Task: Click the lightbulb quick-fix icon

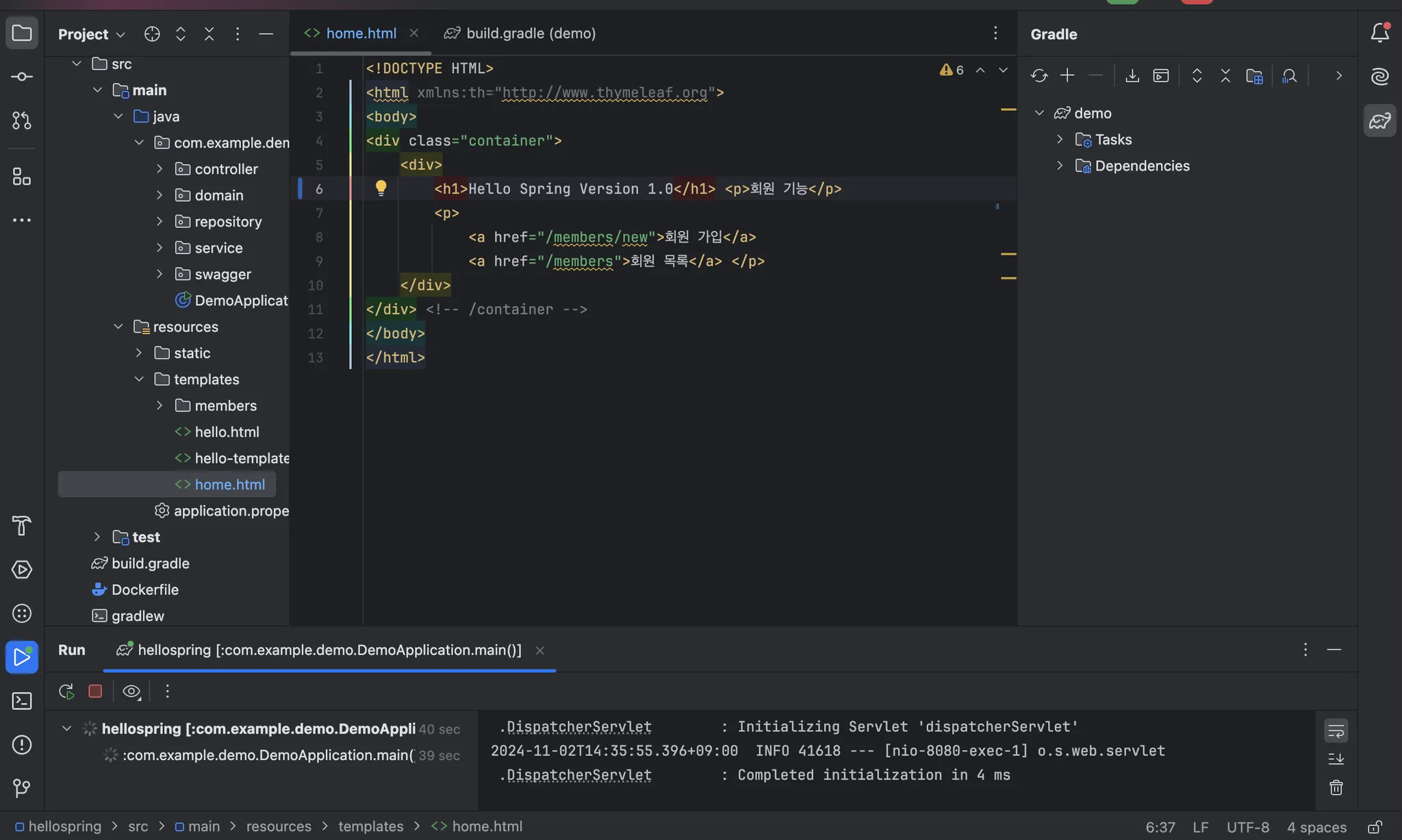Action: [x=381, y=188]
